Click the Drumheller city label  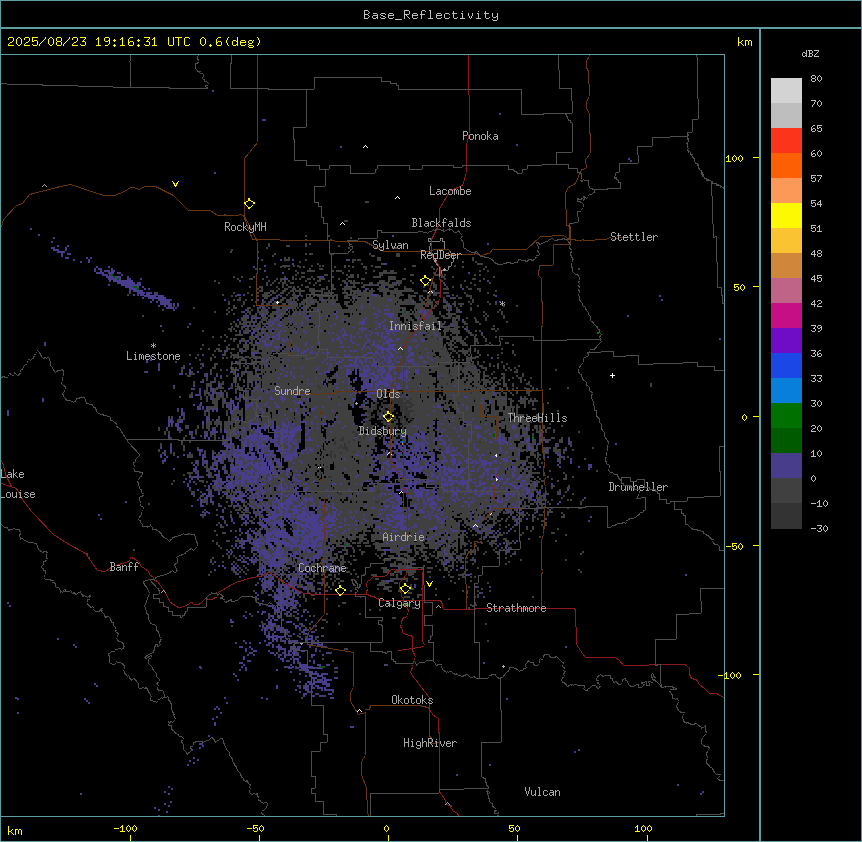(x=638, y=487)
